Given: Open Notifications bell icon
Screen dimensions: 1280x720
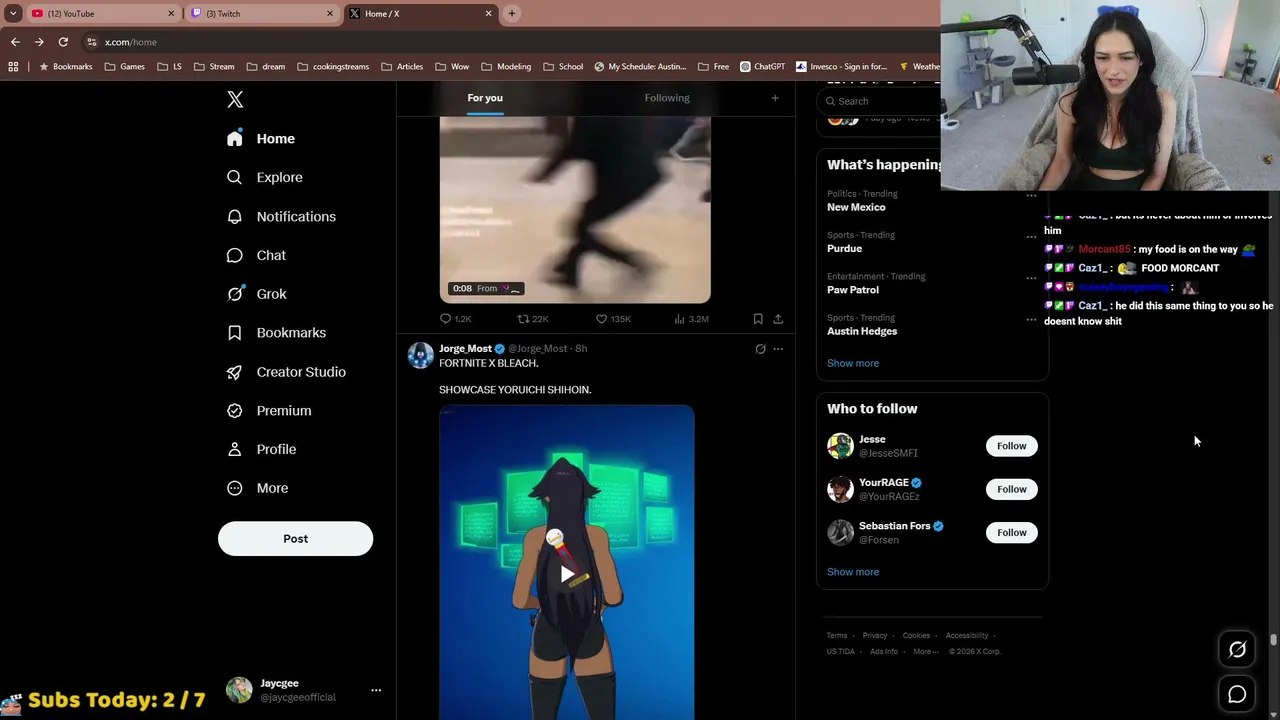Looking at the screenshot, I should click(x=235, y=216).
